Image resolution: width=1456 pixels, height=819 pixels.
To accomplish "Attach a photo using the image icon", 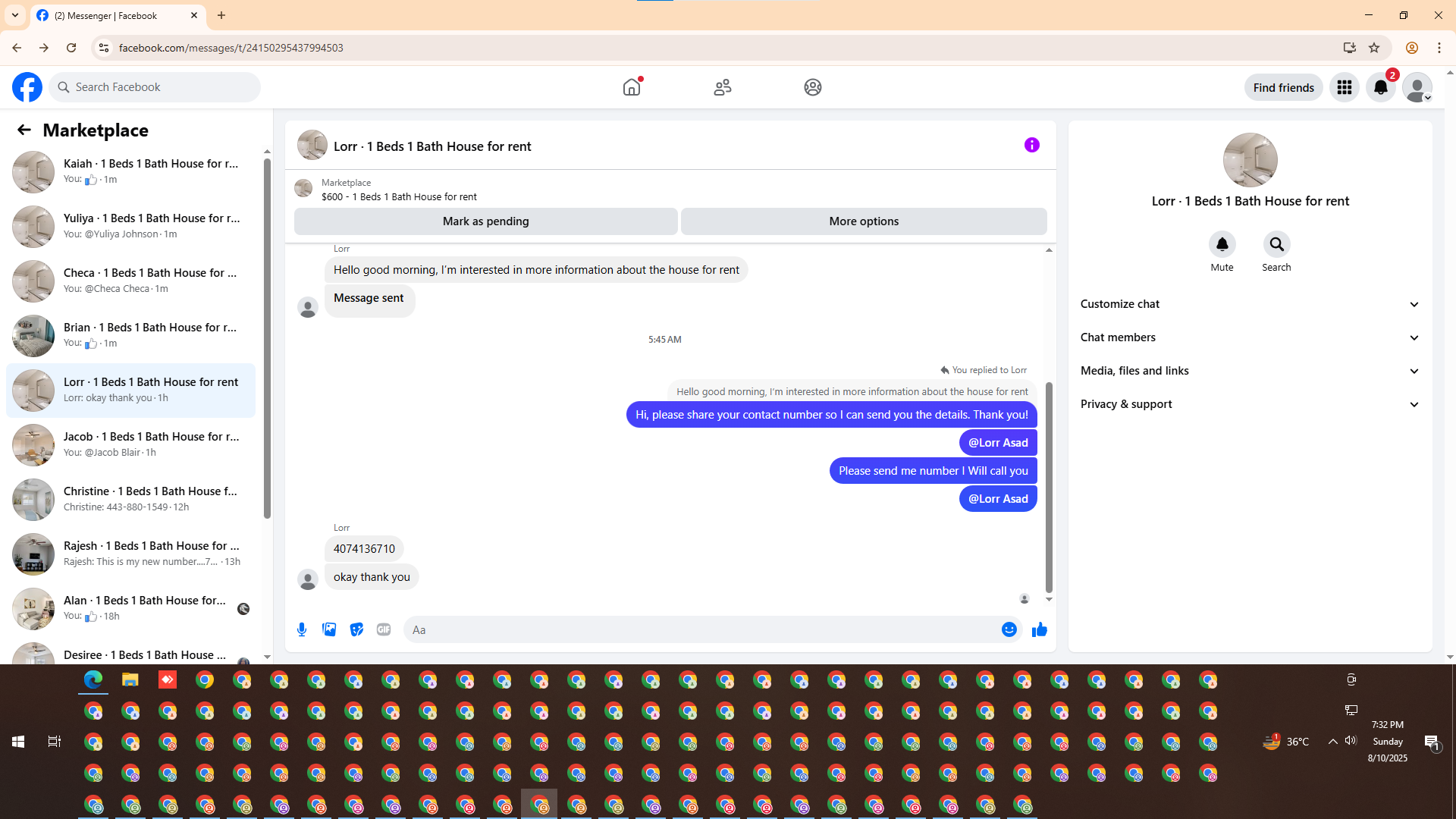I will click(x=329, y=629).
